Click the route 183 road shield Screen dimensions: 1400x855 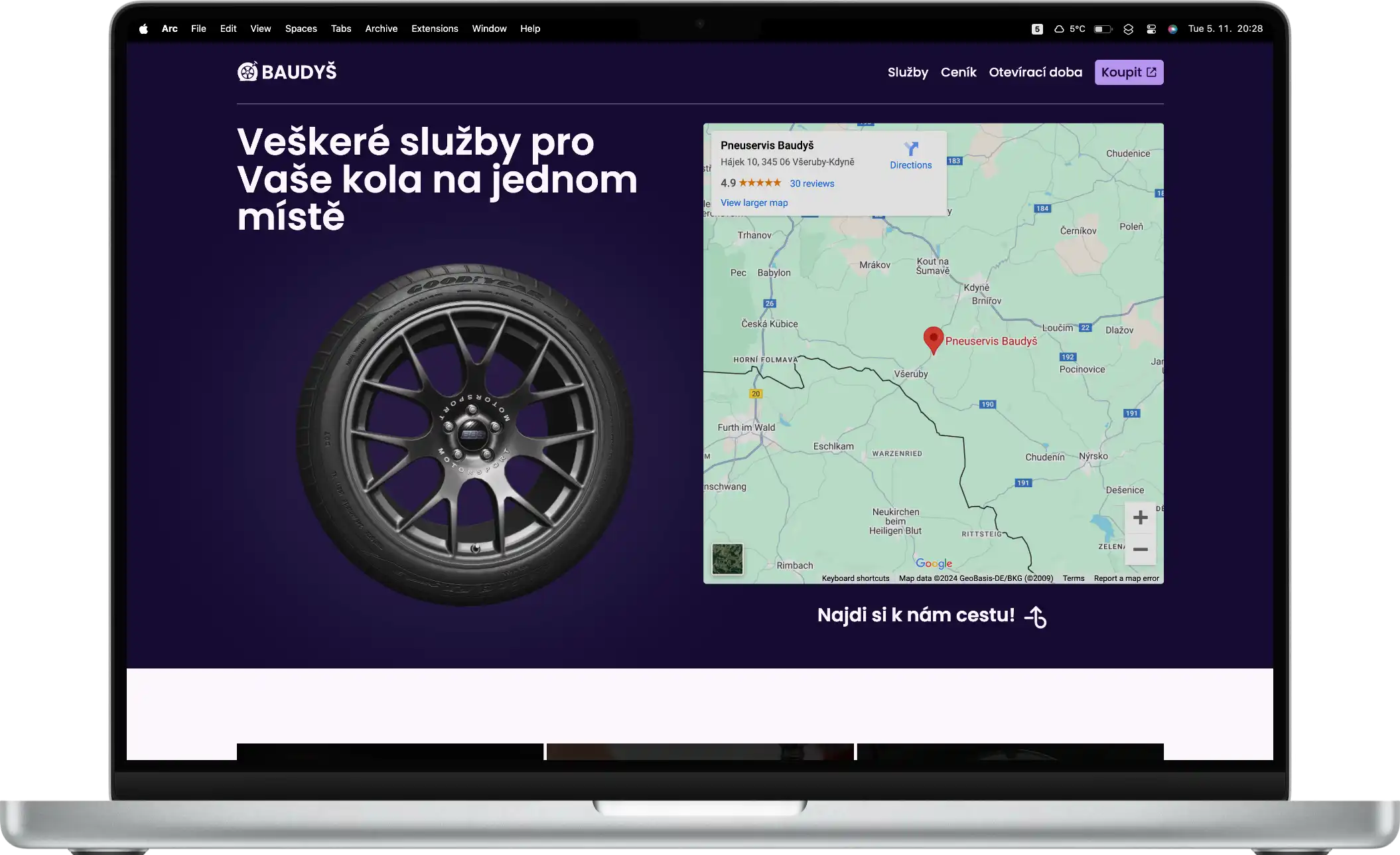(954, 161)
